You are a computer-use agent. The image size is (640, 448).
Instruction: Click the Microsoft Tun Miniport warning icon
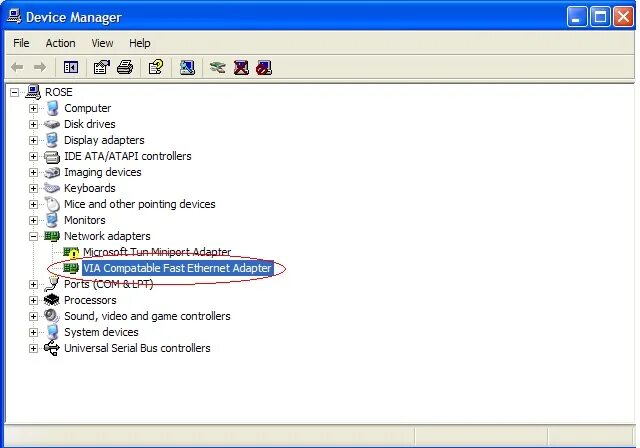tap(71, 253)
